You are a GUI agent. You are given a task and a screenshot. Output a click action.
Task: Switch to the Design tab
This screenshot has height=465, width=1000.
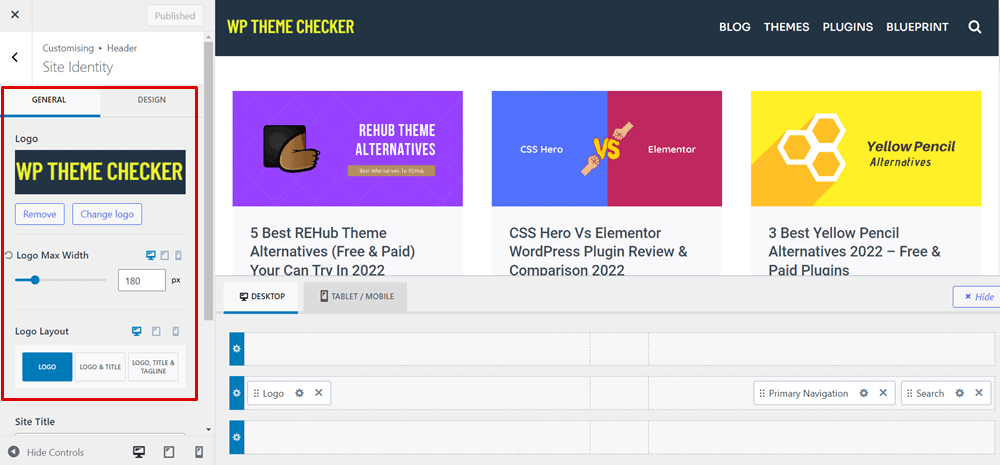[151, 100]
